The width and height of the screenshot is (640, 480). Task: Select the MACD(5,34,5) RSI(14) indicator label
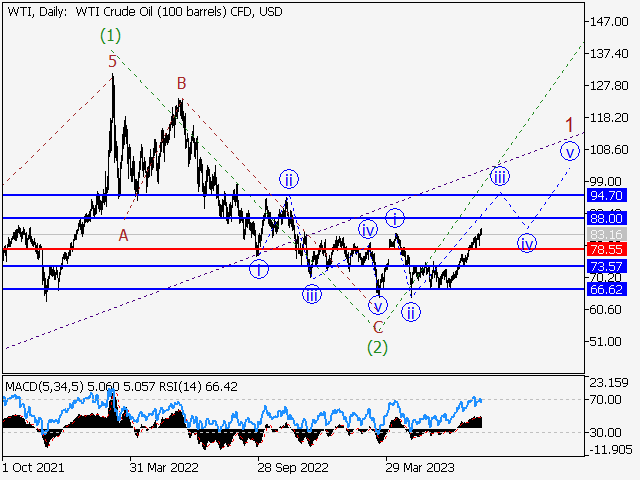[x=121, y=386]
